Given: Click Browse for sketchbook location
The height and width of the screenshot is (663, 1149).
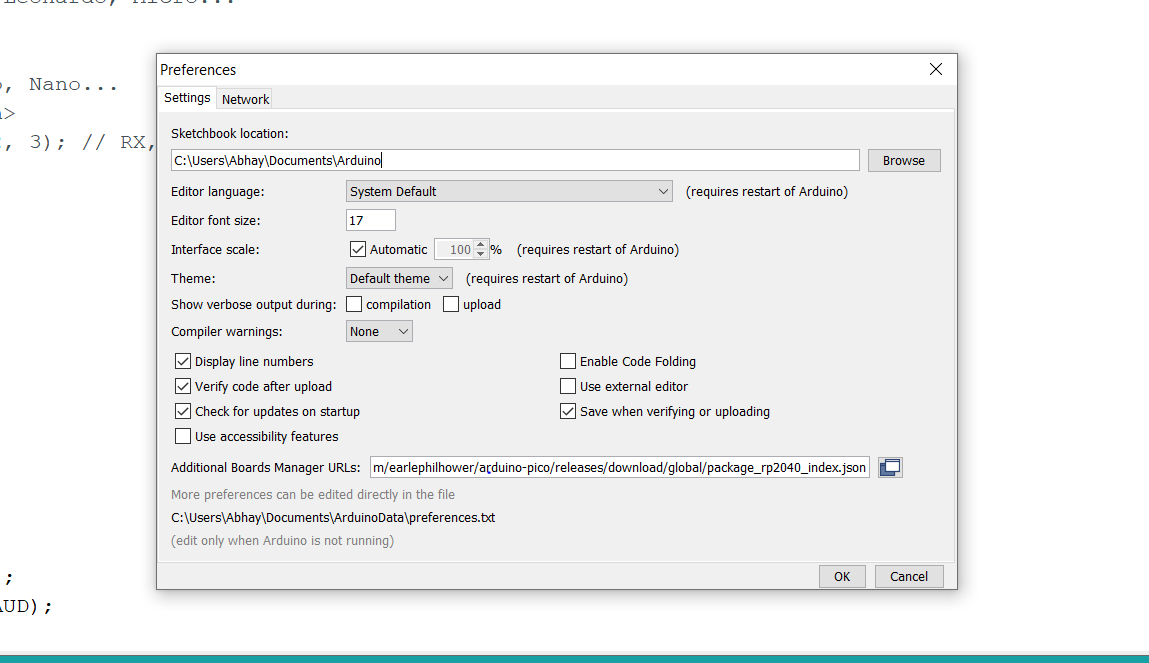Looking at the screenshot, I should tap(904, 160).
